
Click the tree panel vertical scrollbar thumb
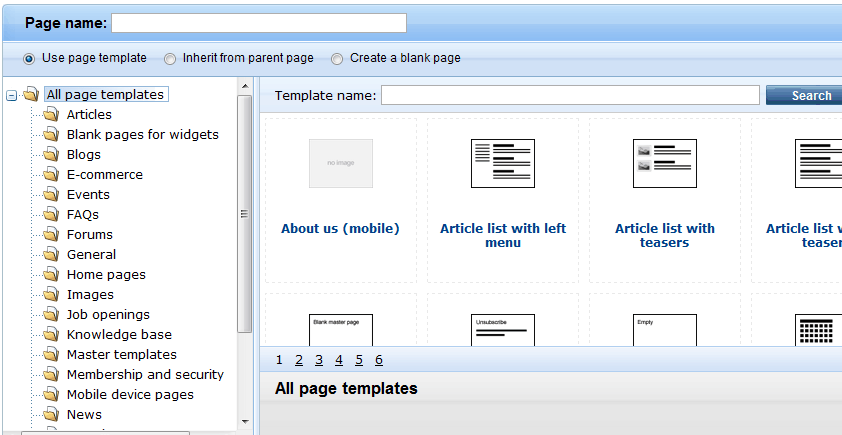click(x=245, y=214)
